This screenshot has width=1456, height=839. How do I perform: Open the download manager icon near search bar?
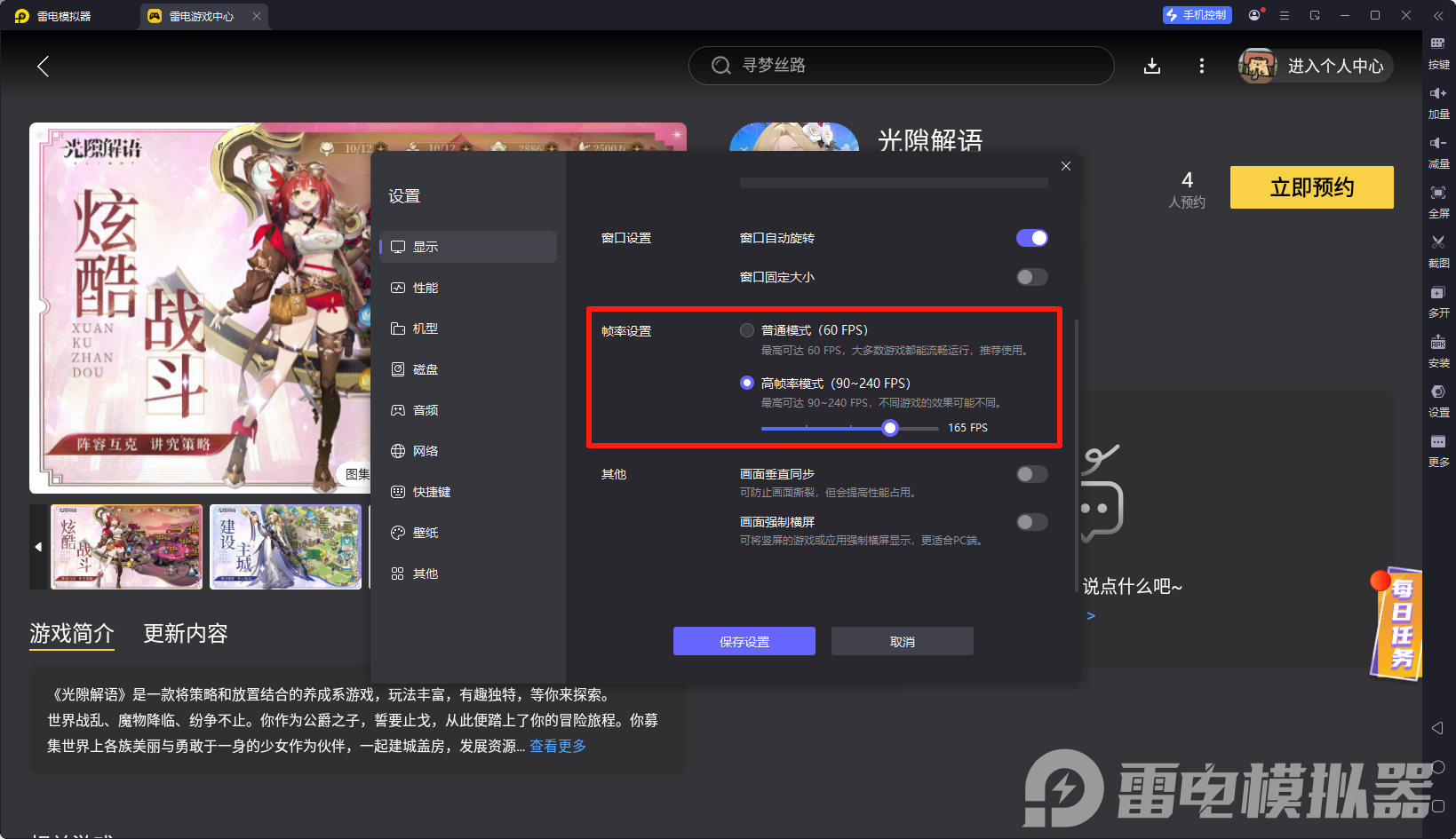1152,66
